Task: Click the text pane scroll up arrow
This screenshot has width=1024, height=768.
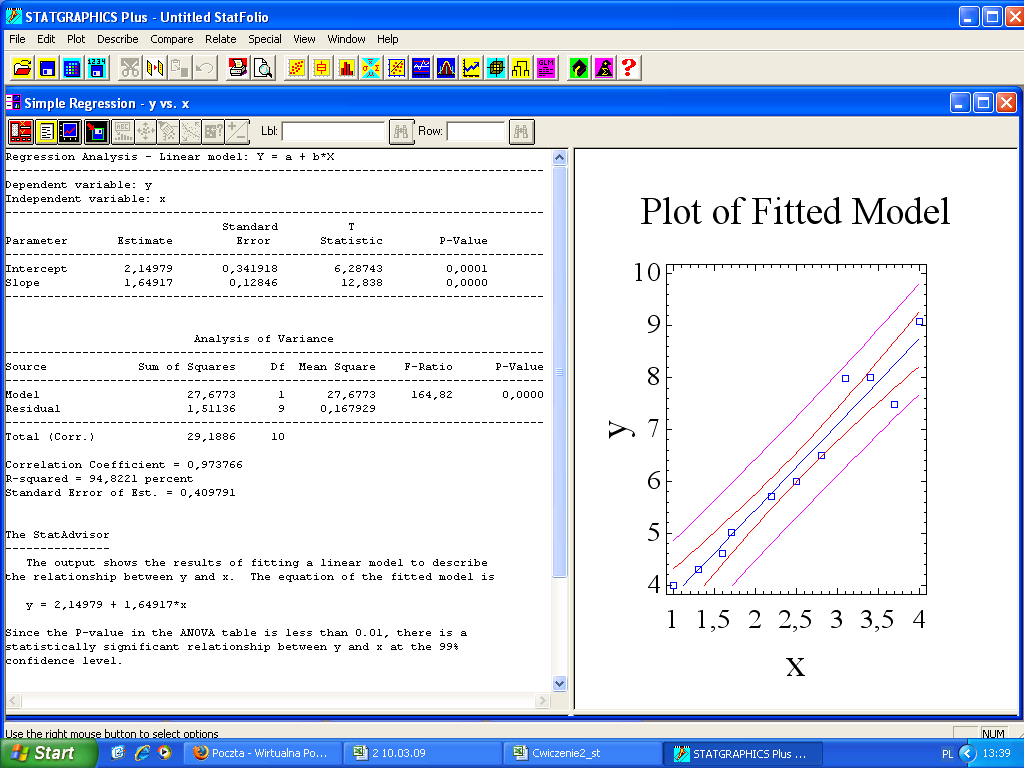Action: 559,157
